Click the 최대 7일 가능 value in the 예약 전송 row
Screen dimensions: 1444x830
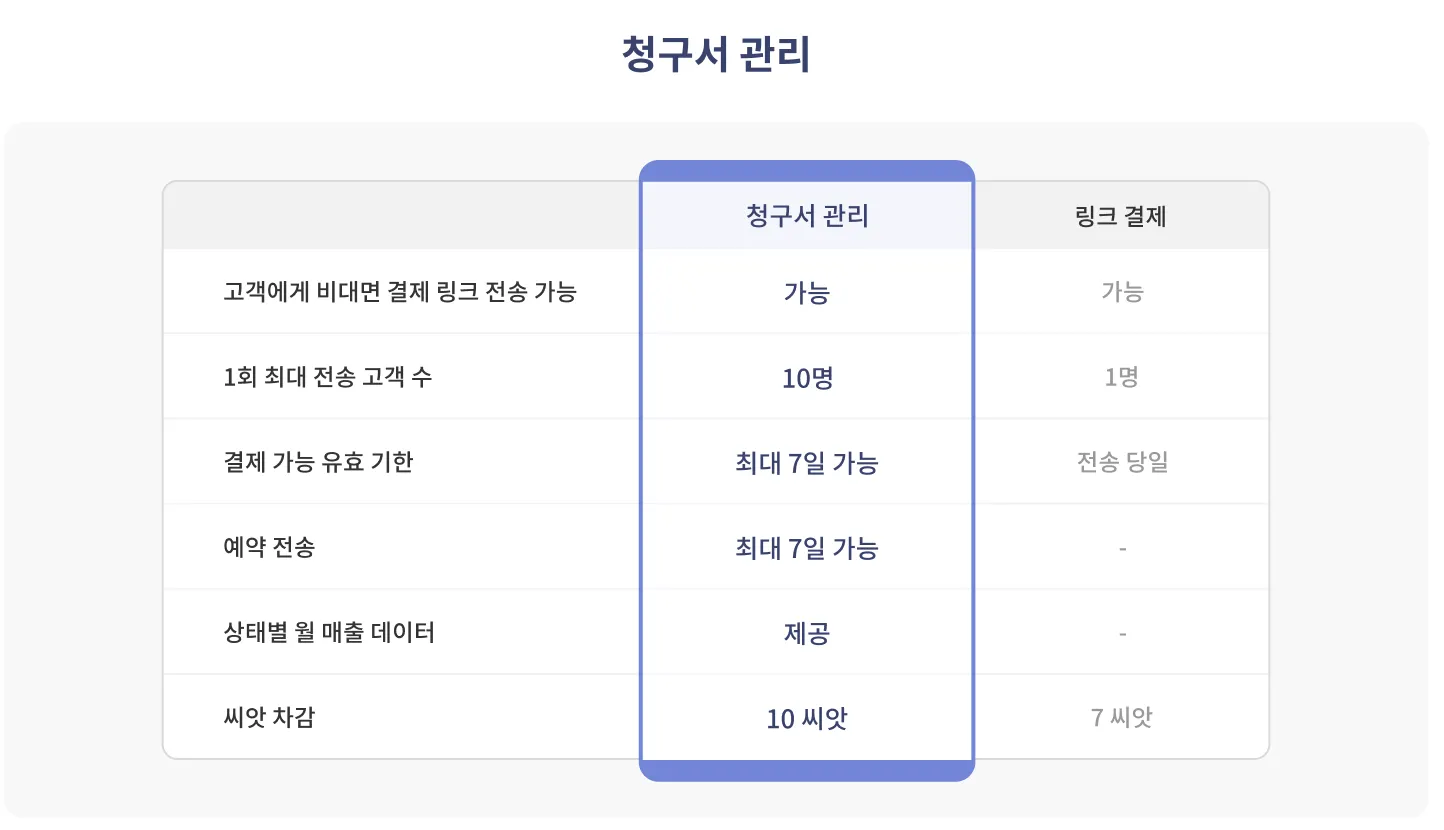tap(806, 549)
